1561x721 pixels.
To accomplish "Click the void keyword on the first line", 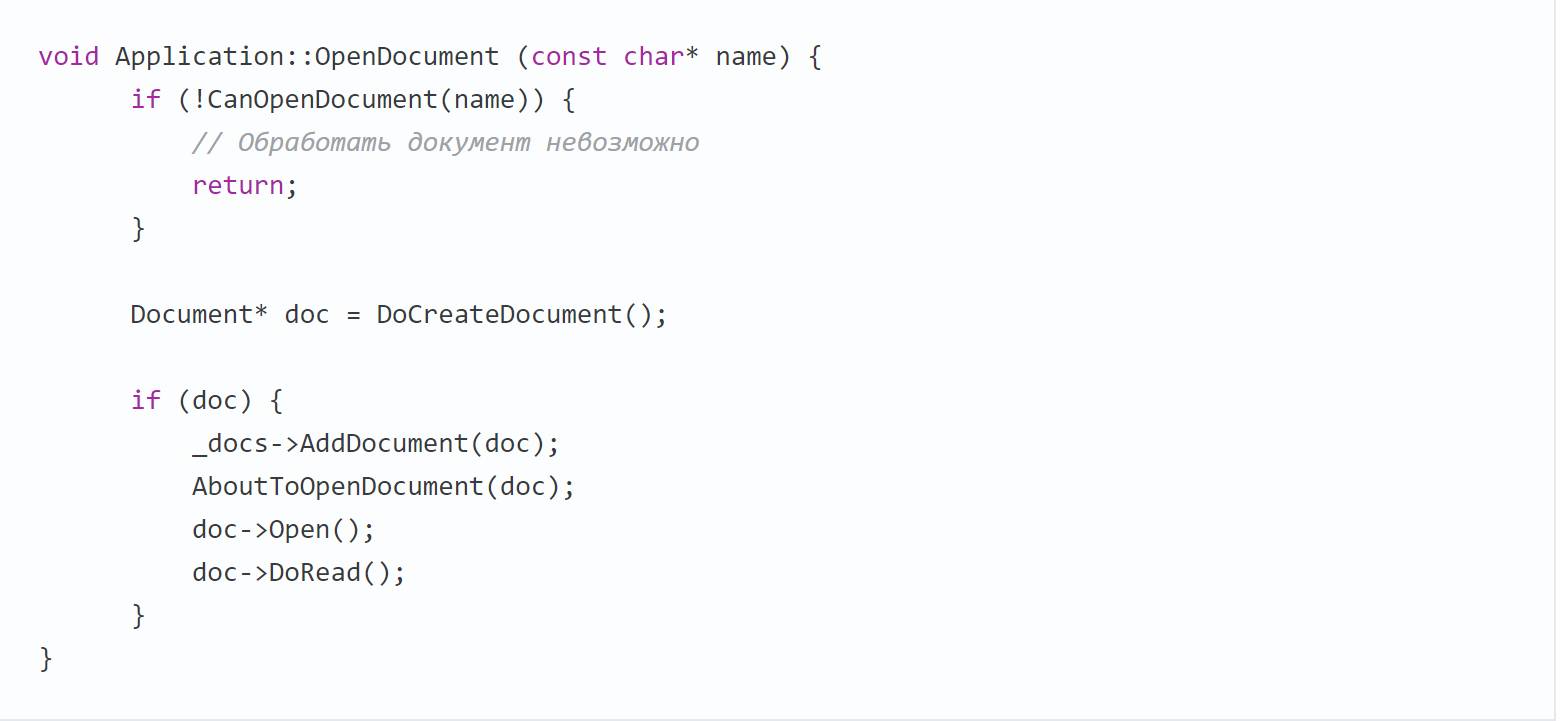I will [69, 57].
